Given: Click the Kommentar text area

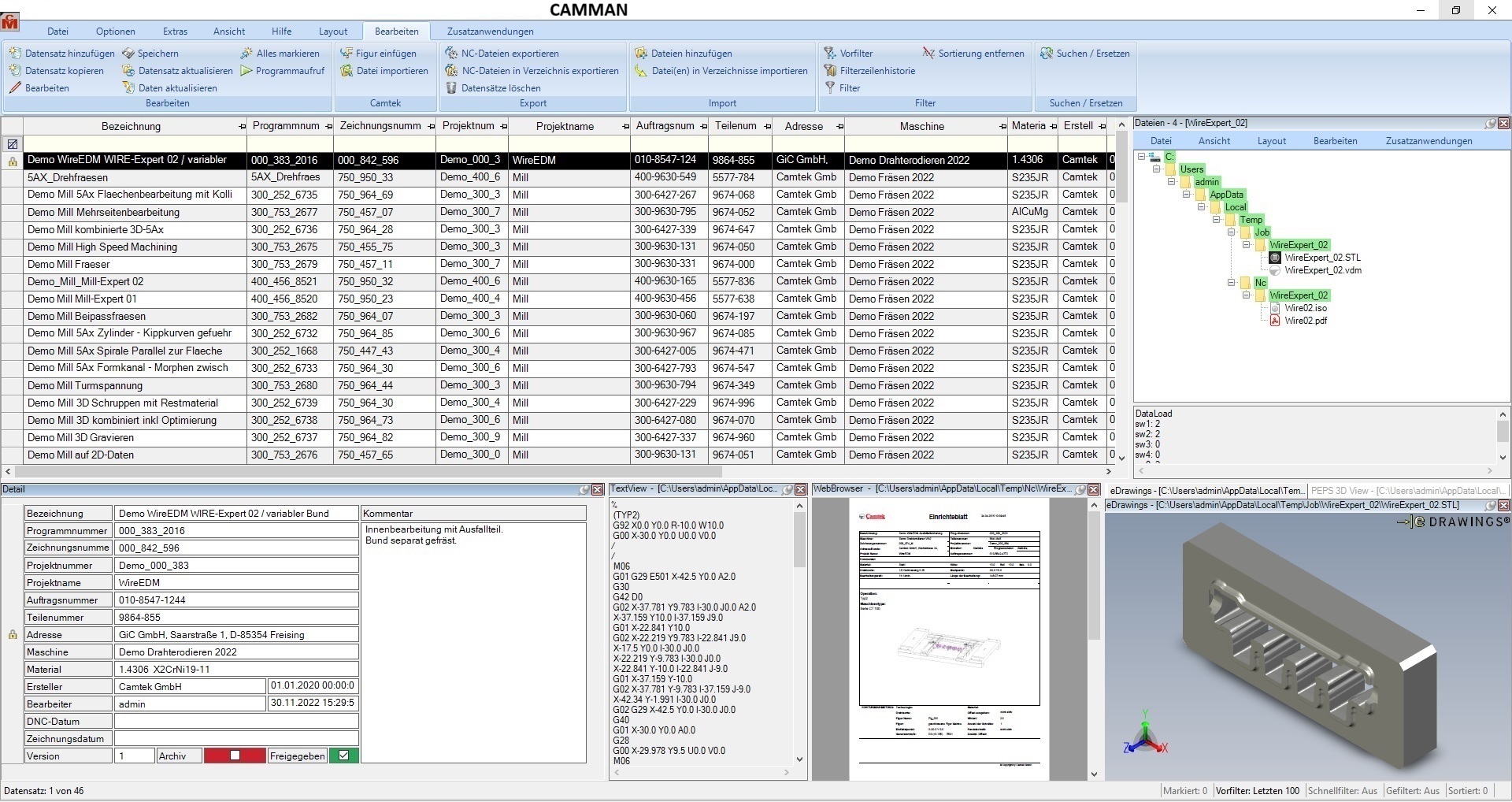Looking at the screenshot, I should (474, 642).
